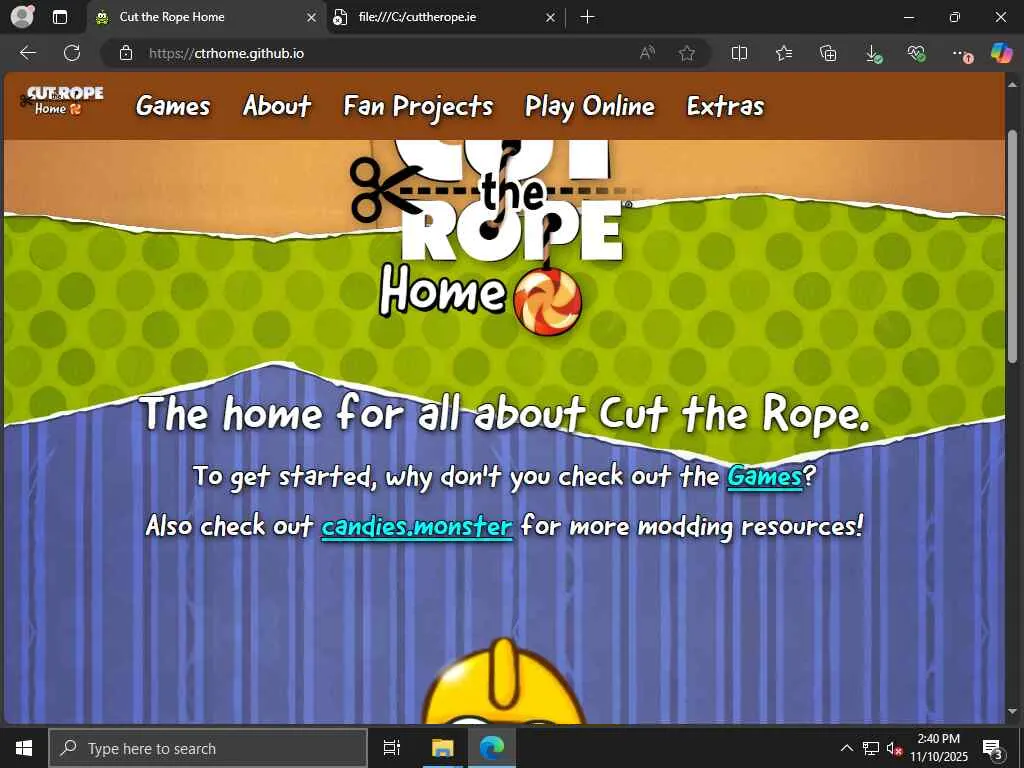Open Browser essentials heart icon
The height and width of the screenshot is (768, 1024).
point(916,53)
